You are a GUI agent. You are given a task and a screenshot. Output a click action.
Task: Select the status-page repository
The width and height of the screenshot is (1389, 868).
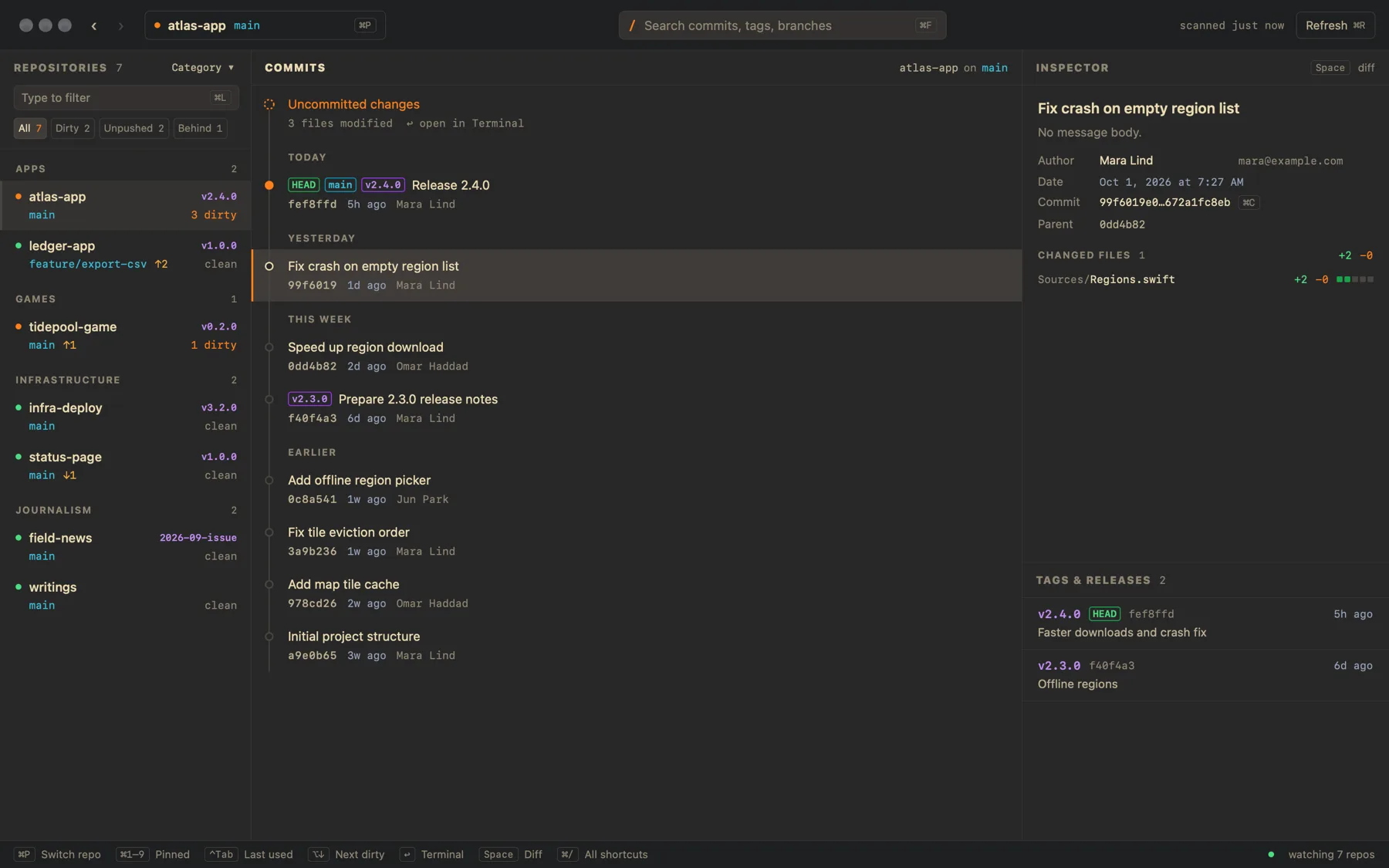(x=125, y=466)
